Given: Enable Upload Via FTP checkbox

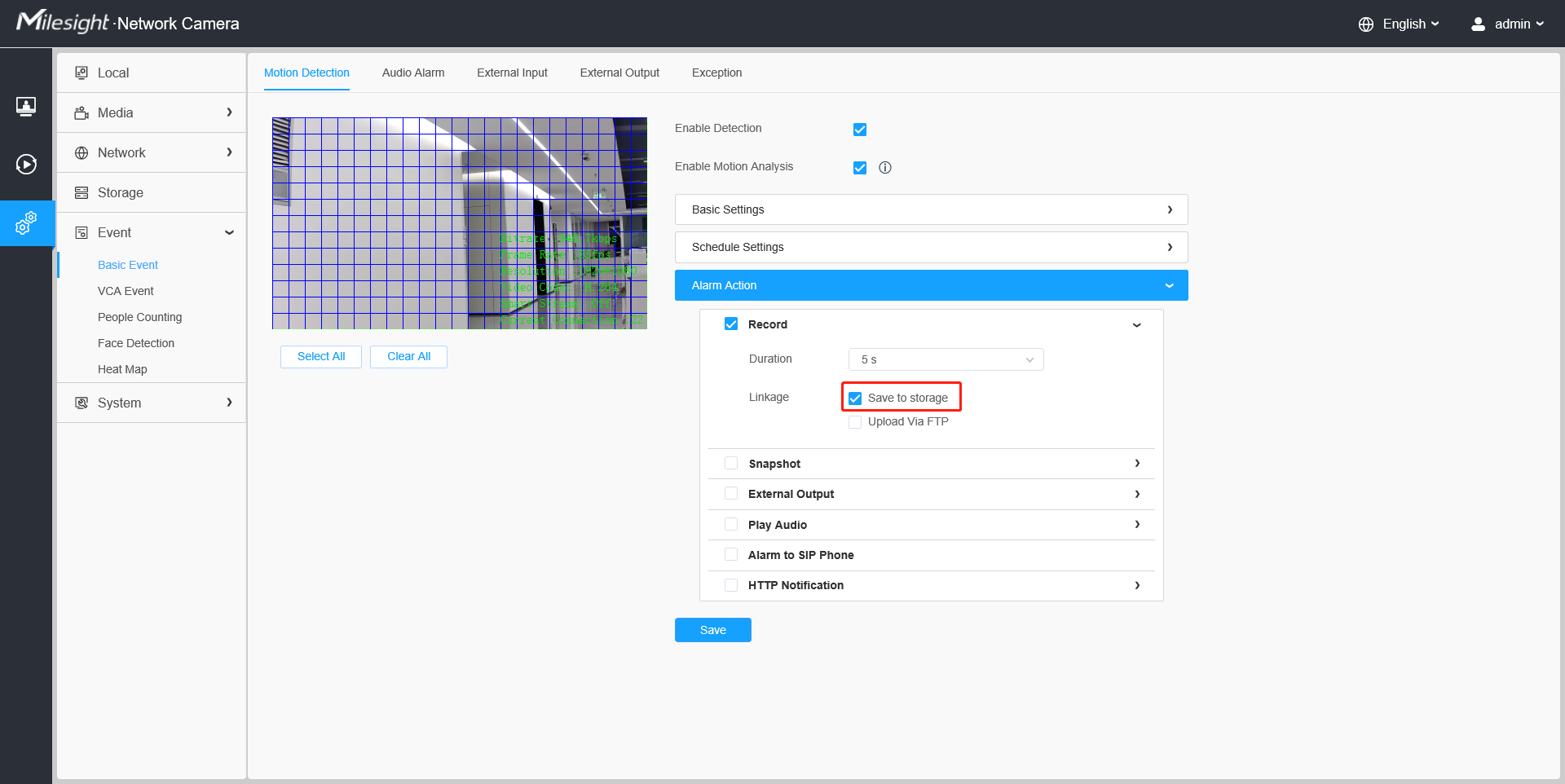Looking at the screenshot, I should 855,422.
